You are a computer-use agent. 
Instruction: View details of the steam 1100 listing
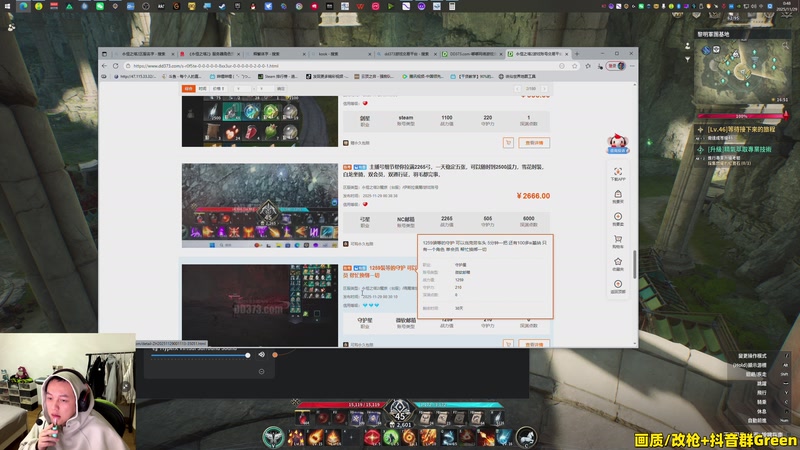click(534, 143)
